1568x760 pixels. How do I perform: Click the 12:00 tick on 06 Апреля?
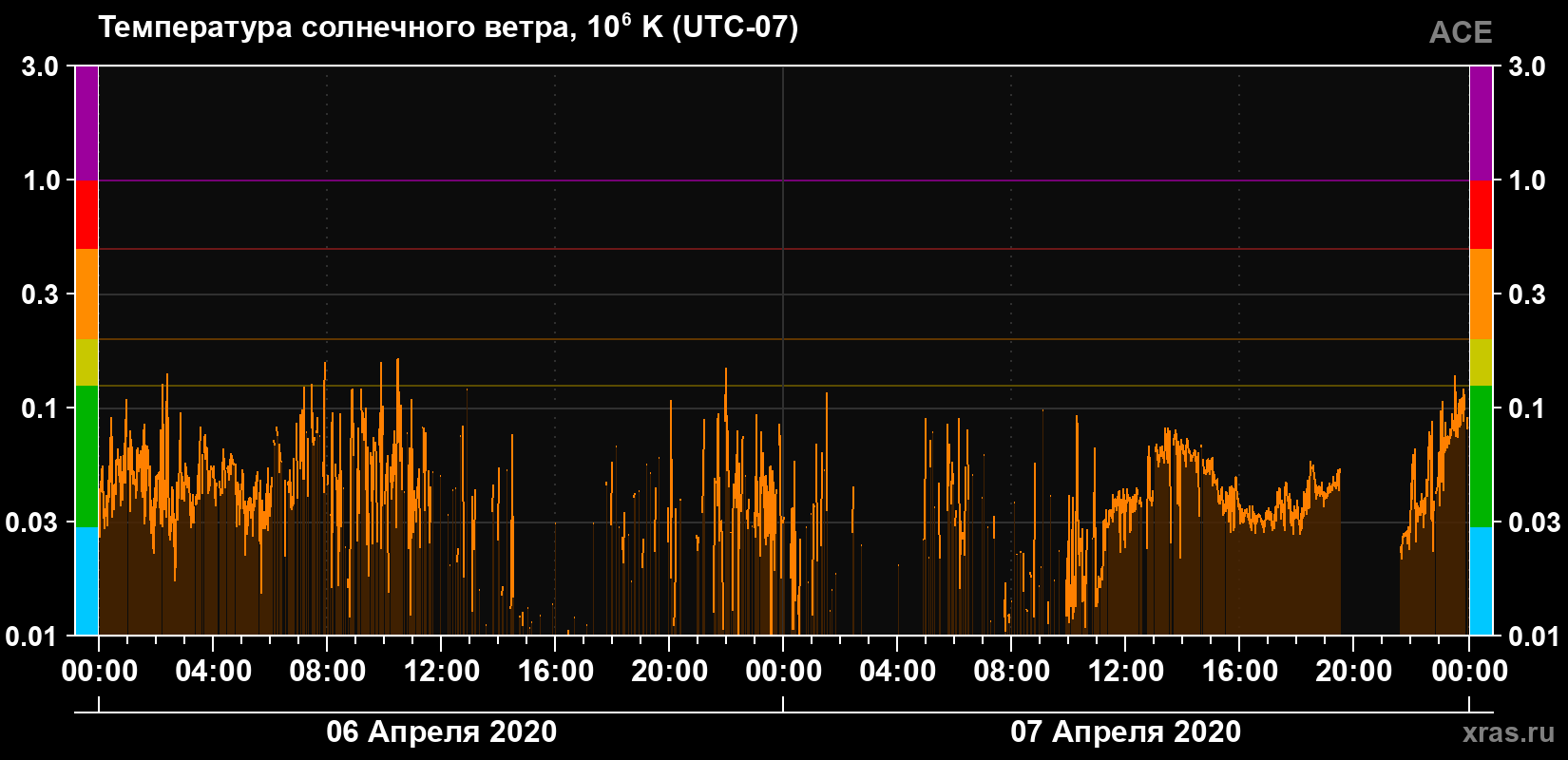pyautogui.click(x=442, y=671)
